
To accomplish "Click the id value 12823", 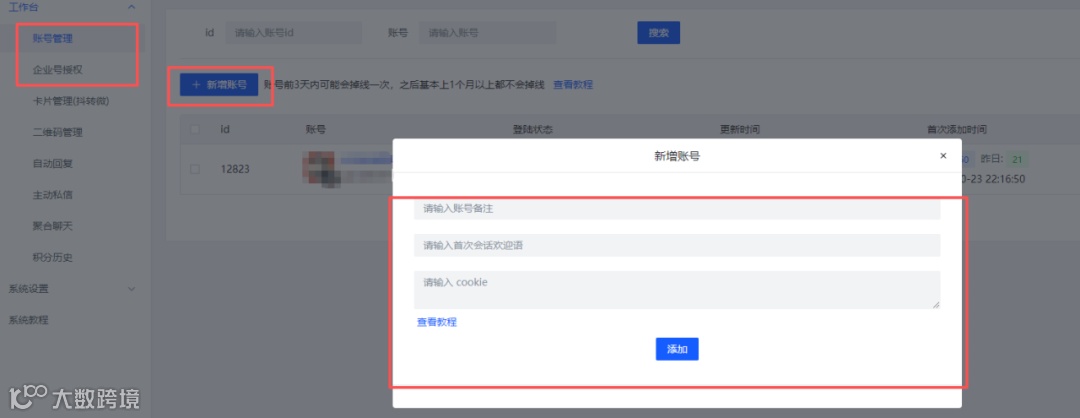I will (233, 169).
